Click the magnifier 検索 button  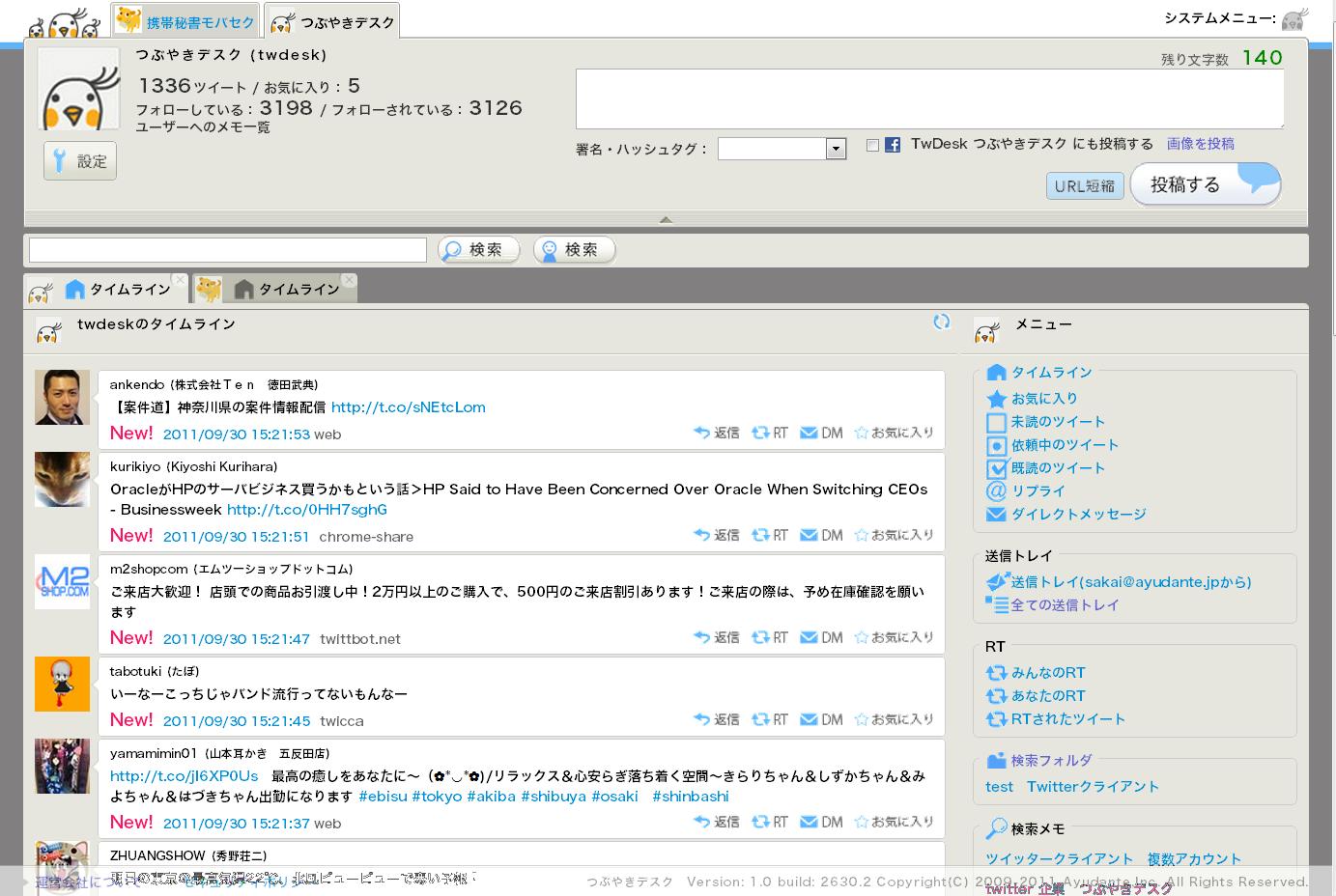tap(478, 250)
